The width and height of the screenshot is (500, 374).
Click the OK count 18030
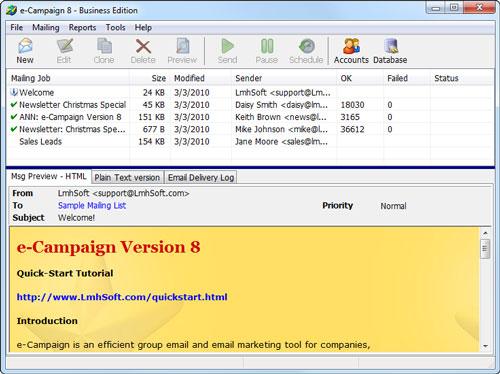pyautogui.click(x=352, y=105)
